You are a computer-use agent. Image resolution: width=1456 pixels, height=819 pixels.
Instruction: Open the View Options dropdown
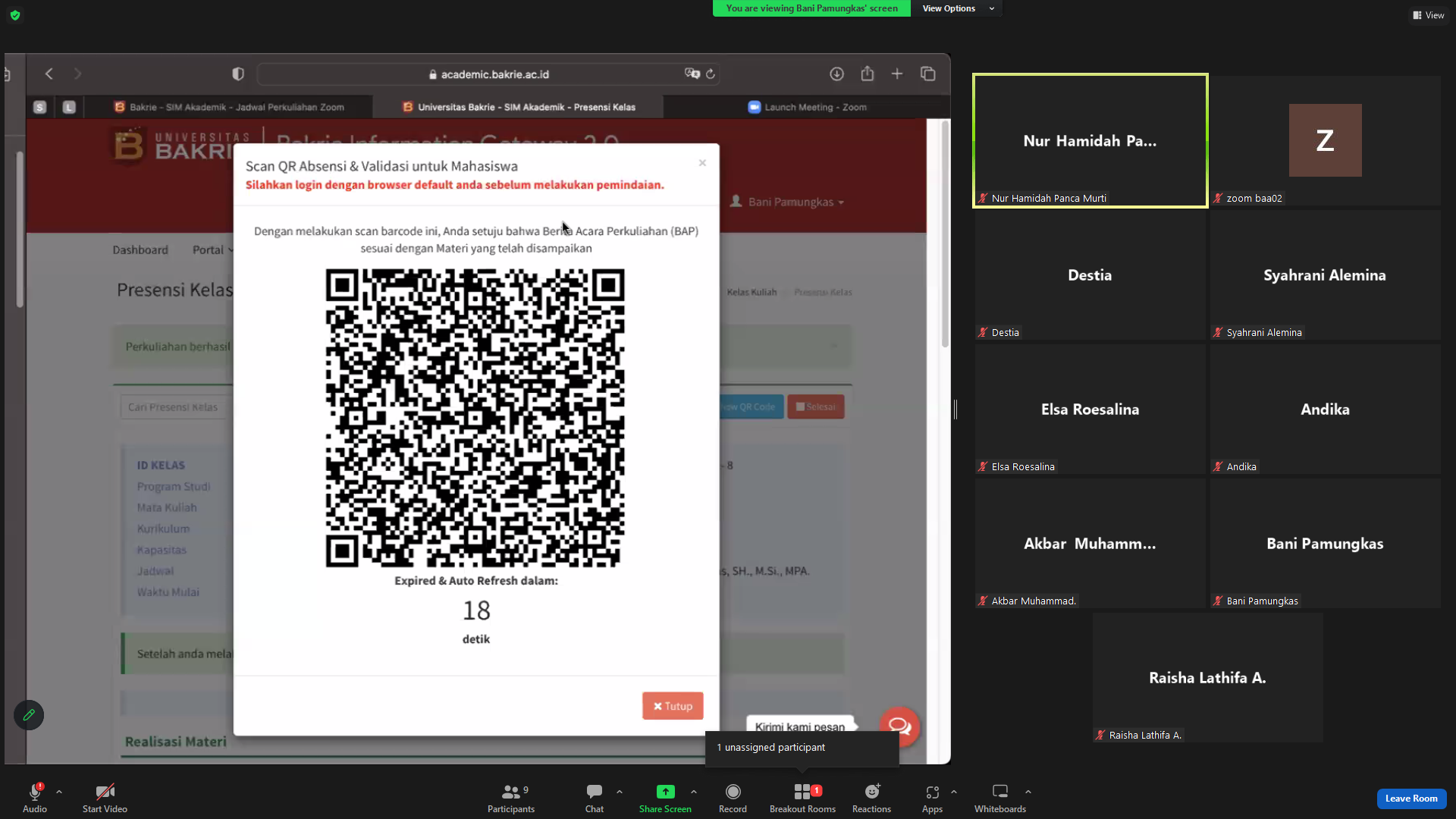click(x=957, y=8)
